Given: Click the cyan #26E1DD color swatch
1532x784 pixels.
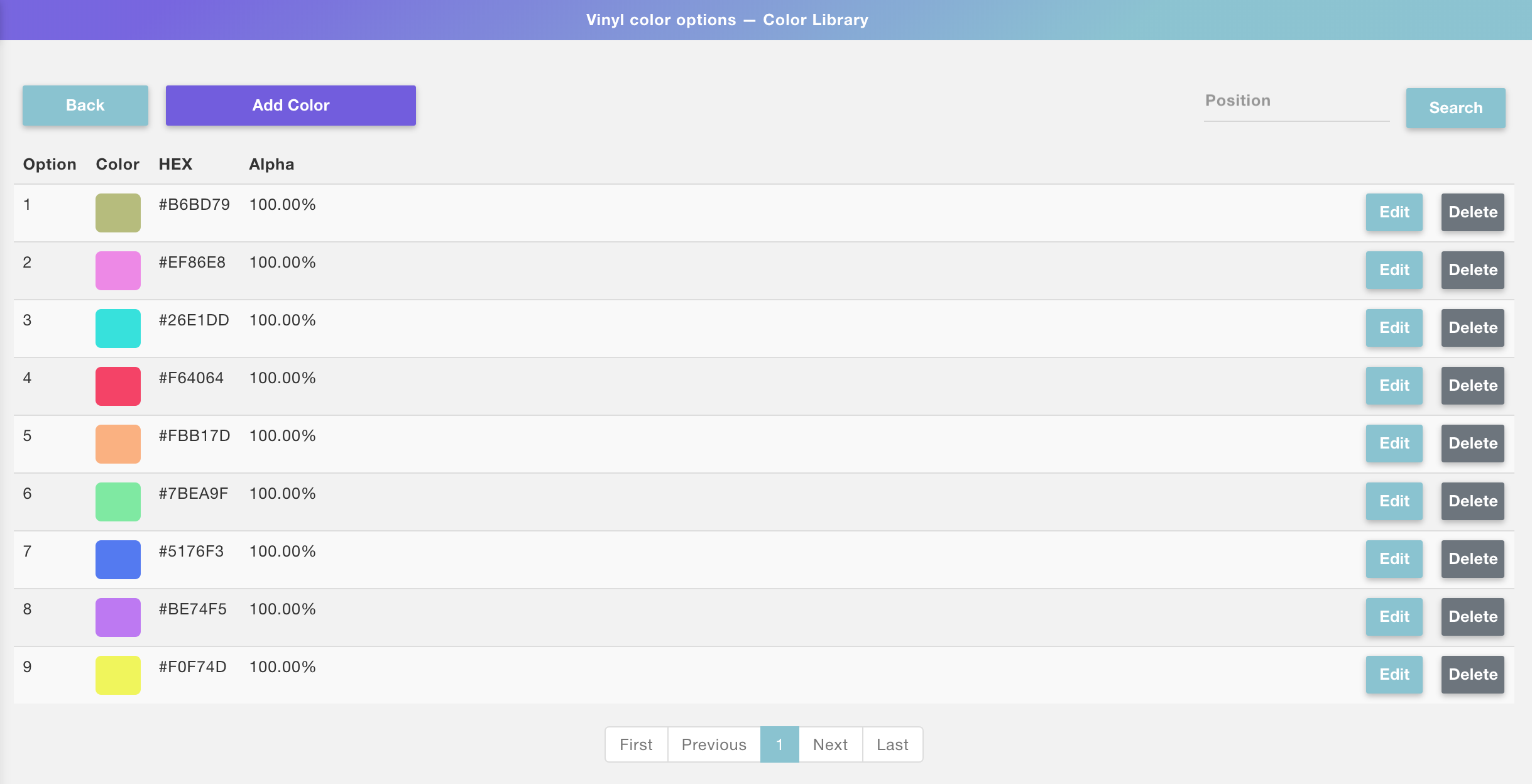Looking at the screenshot, I should 118,329.
